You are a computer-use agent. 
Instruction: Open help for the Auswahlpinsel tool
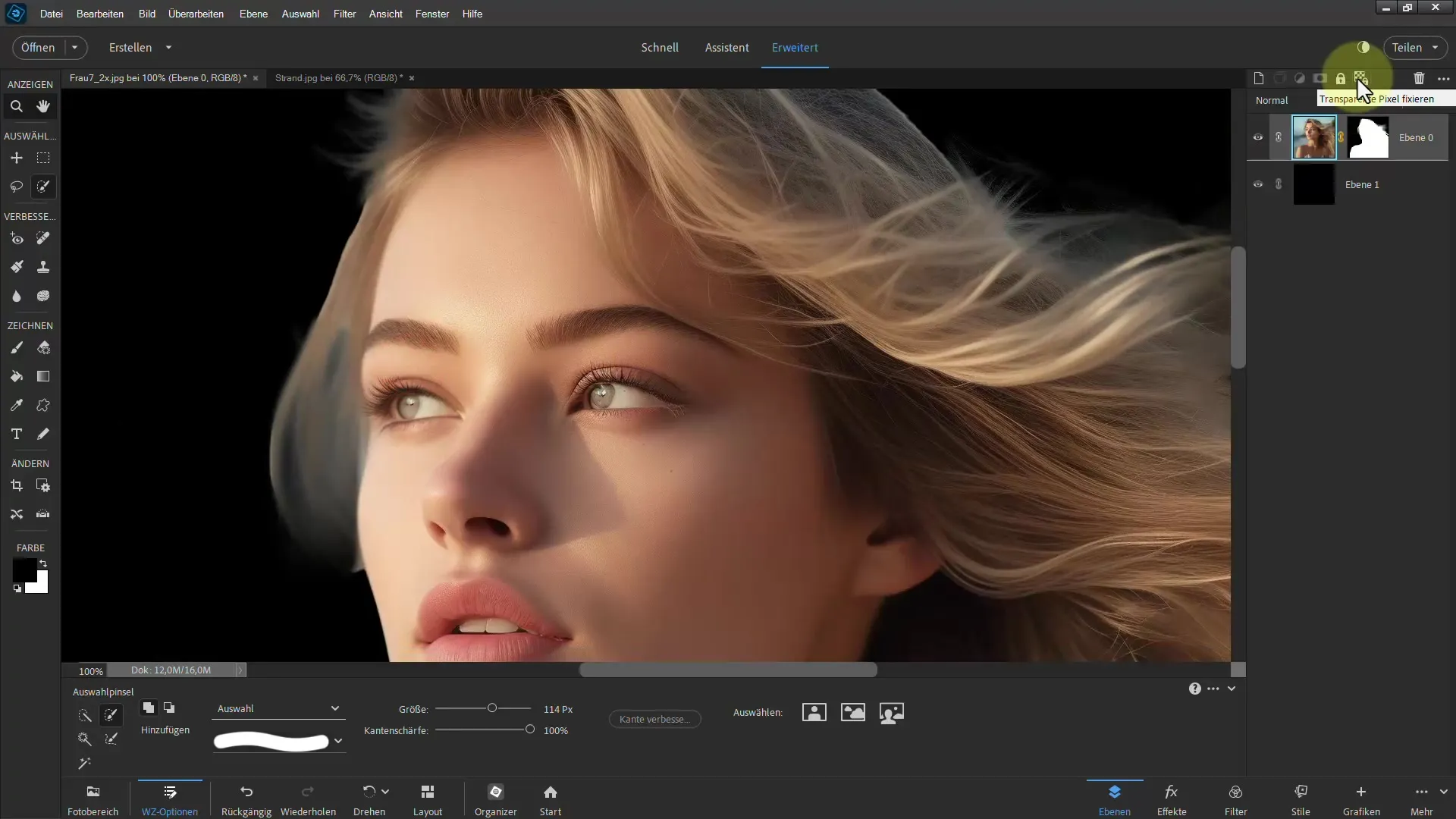tap(1194, 689)
